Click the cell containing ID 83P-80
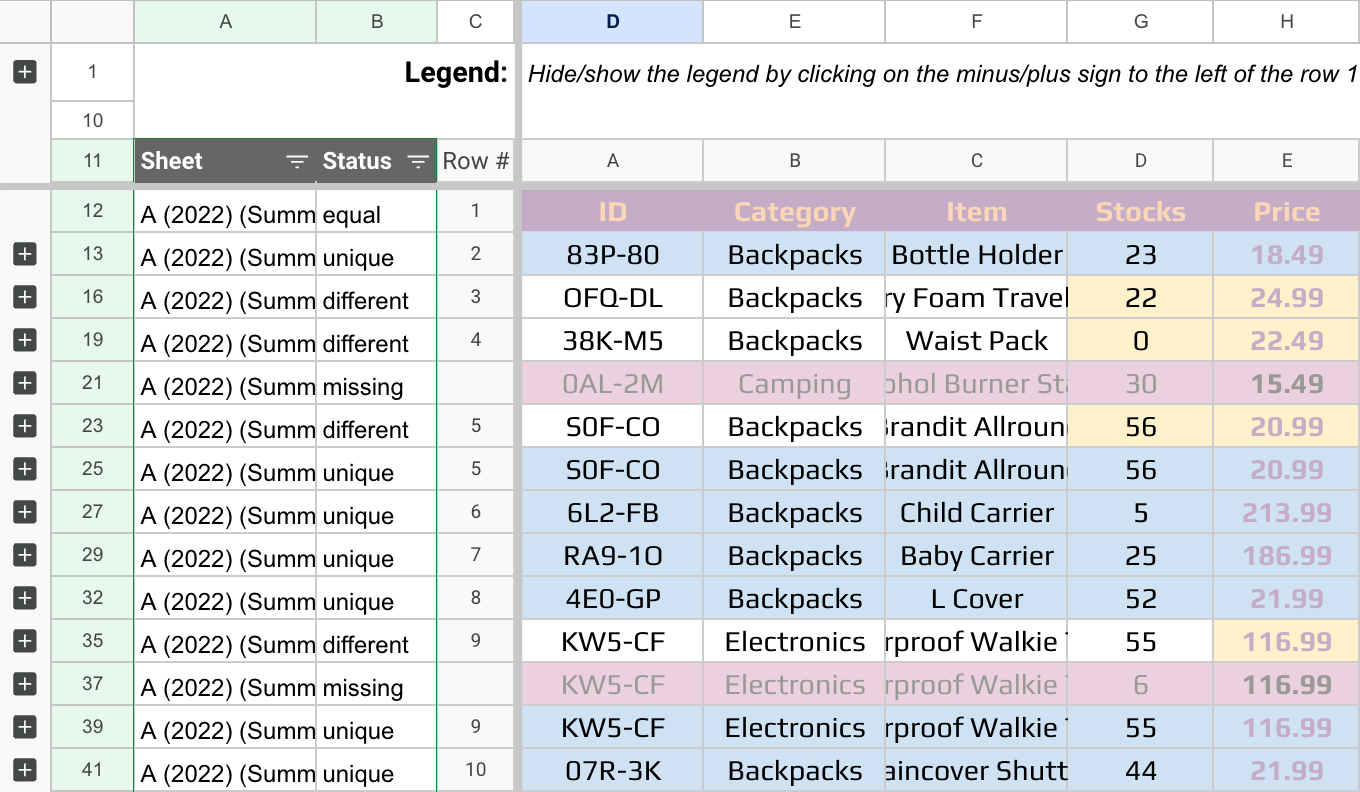1360x792 pixels. [x=612, y=254]
